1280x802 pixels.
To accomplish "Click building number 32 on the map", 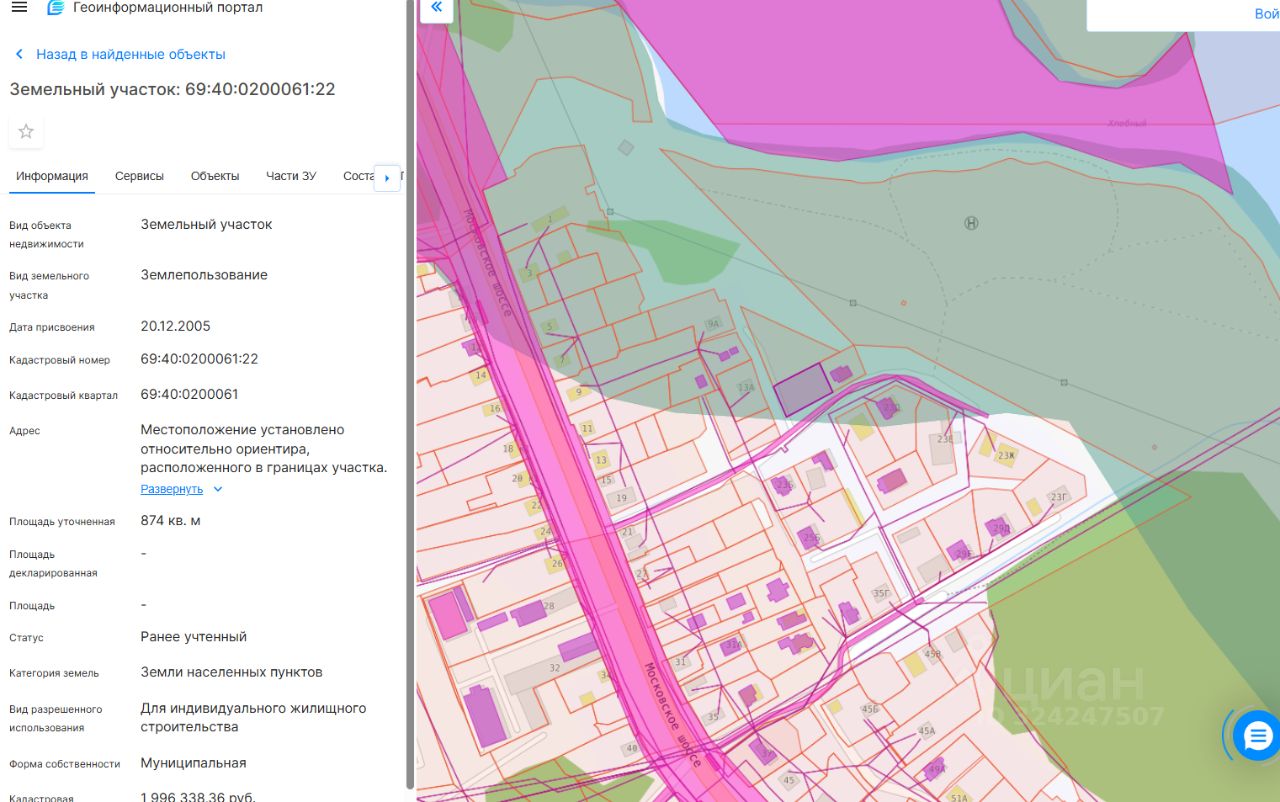I will [x=554, y=668].
